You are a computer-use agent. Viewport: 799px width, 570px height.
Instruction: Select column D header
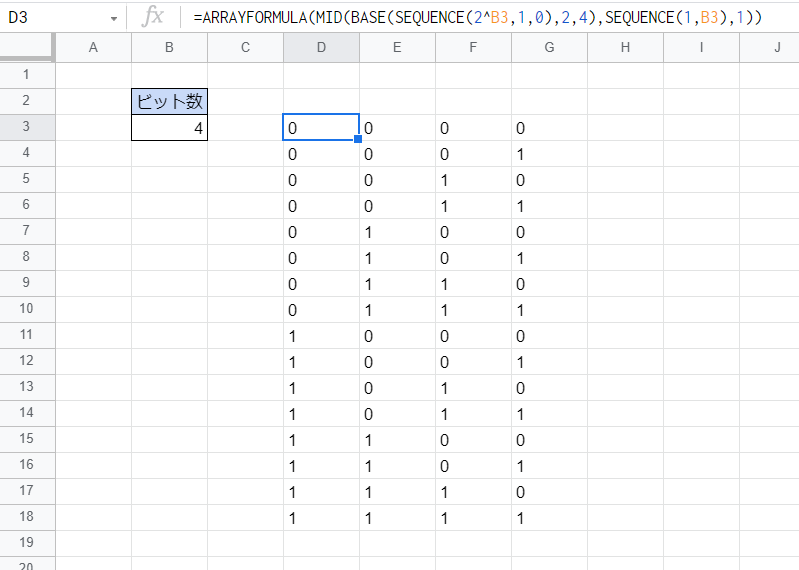coord(321,48)
